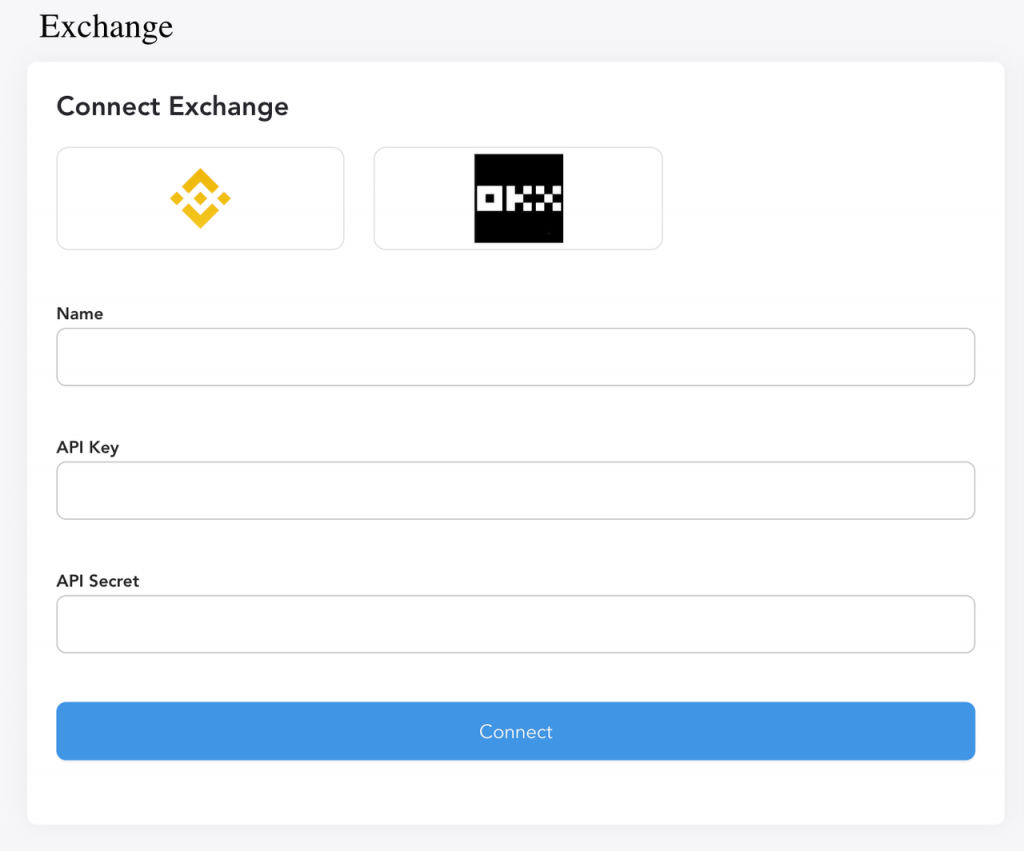The height and width of the screenshot is (851, 1024).
Task: Choose the Binance exchange card
Action: point(200,198)
